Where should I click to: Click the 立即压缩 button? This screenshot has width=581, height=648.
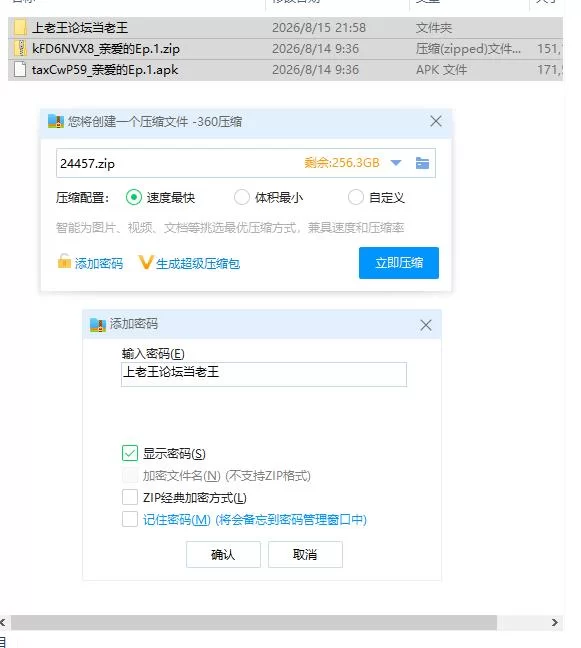point(399,263)
